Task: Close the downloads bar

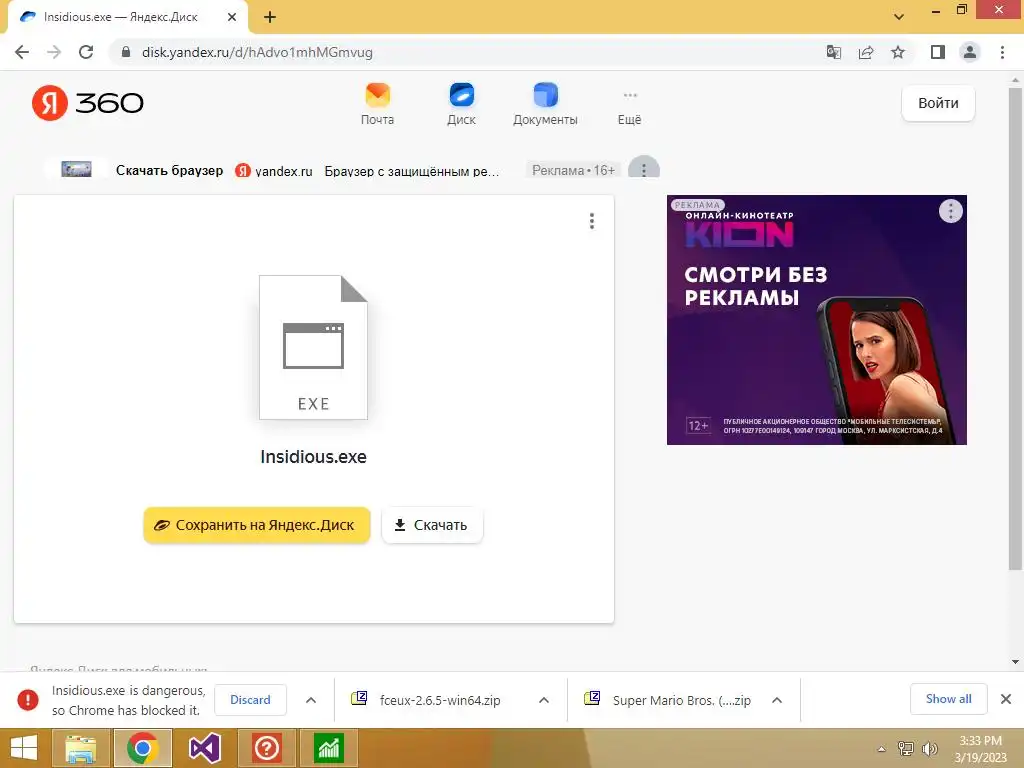Action: 1006,699
